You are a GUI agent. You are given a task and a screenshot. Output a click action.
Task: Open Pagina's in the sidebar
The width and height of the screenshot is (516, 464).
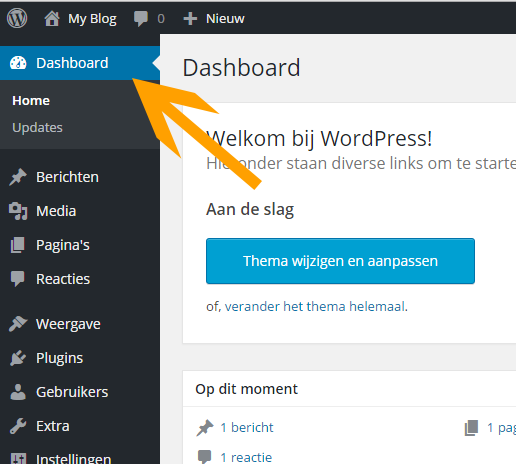[x=63, y=245]
